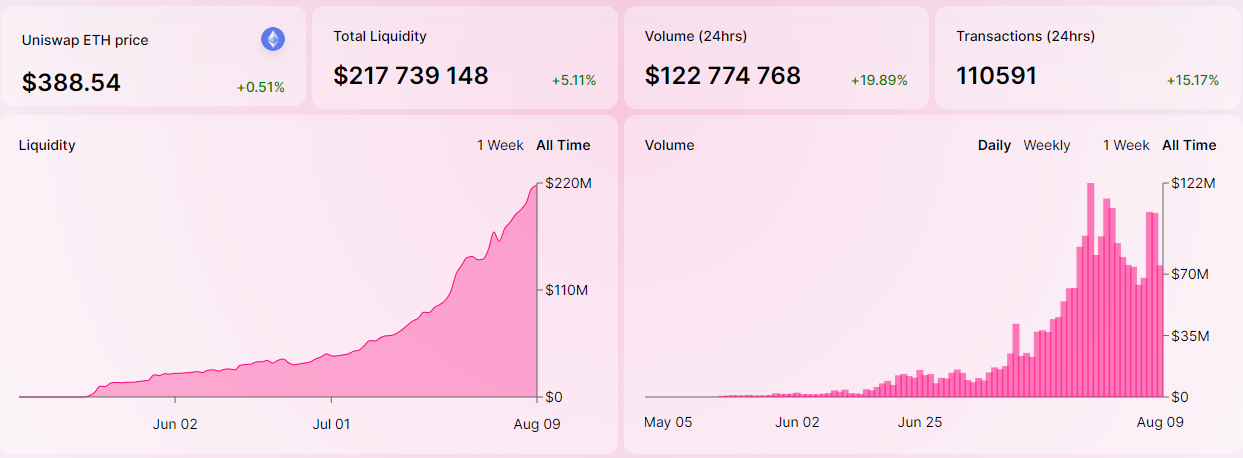Viewport: 1243px width, 458px height.
Task: Click the Total Liquidity amount
Action: click(411, 76)
